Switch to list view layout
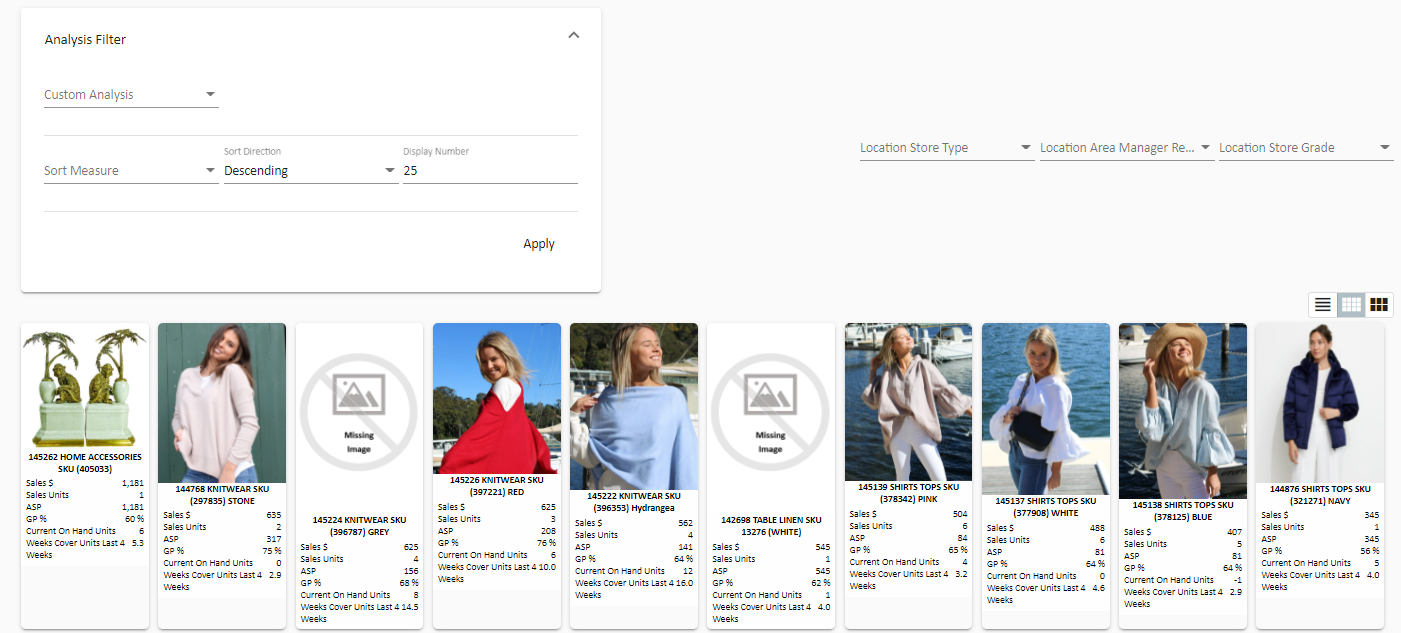This screenshot has height=633, width=1401. [x=1322, y=304]
